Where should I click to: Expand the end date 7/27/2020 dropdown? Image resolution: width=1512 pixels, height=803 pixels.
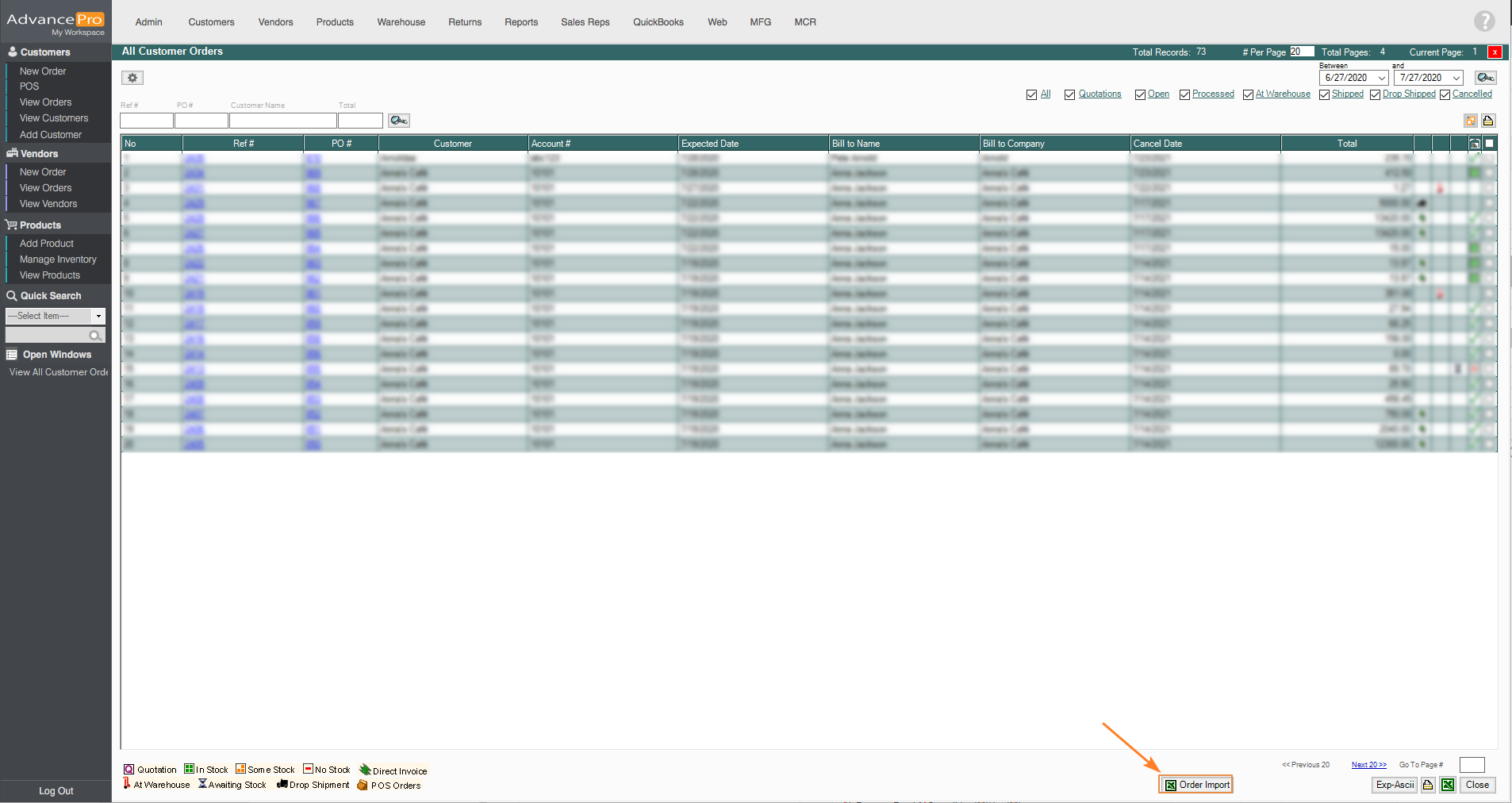1456,78
